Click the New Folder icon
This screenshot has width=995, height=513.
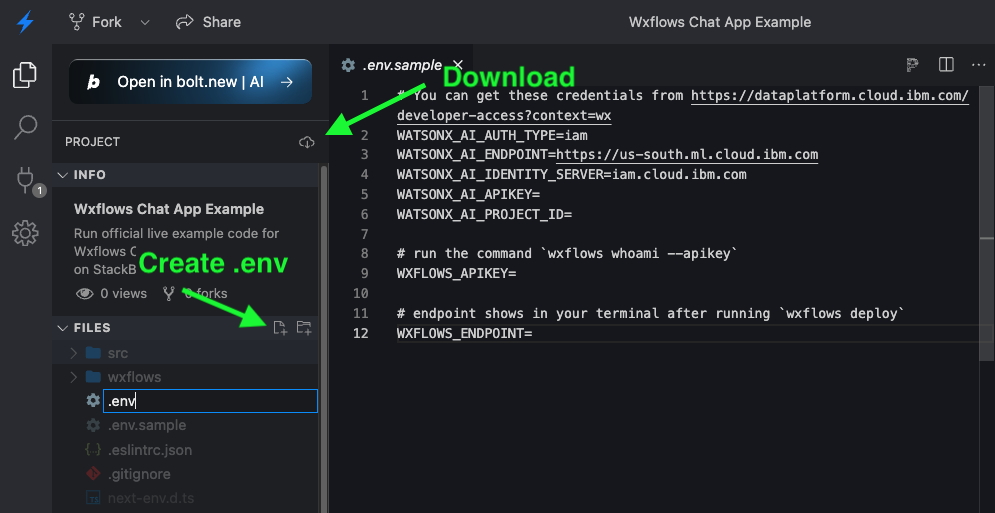pos(304,327)
